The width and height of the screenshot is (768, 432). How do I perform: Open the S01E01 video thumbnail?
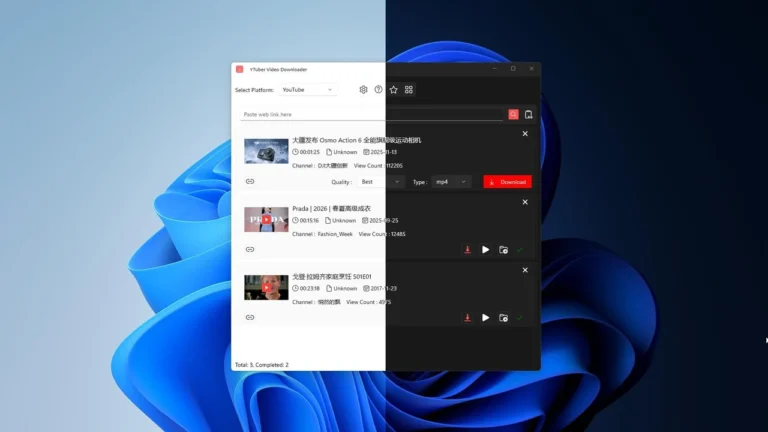coord(266,288)
